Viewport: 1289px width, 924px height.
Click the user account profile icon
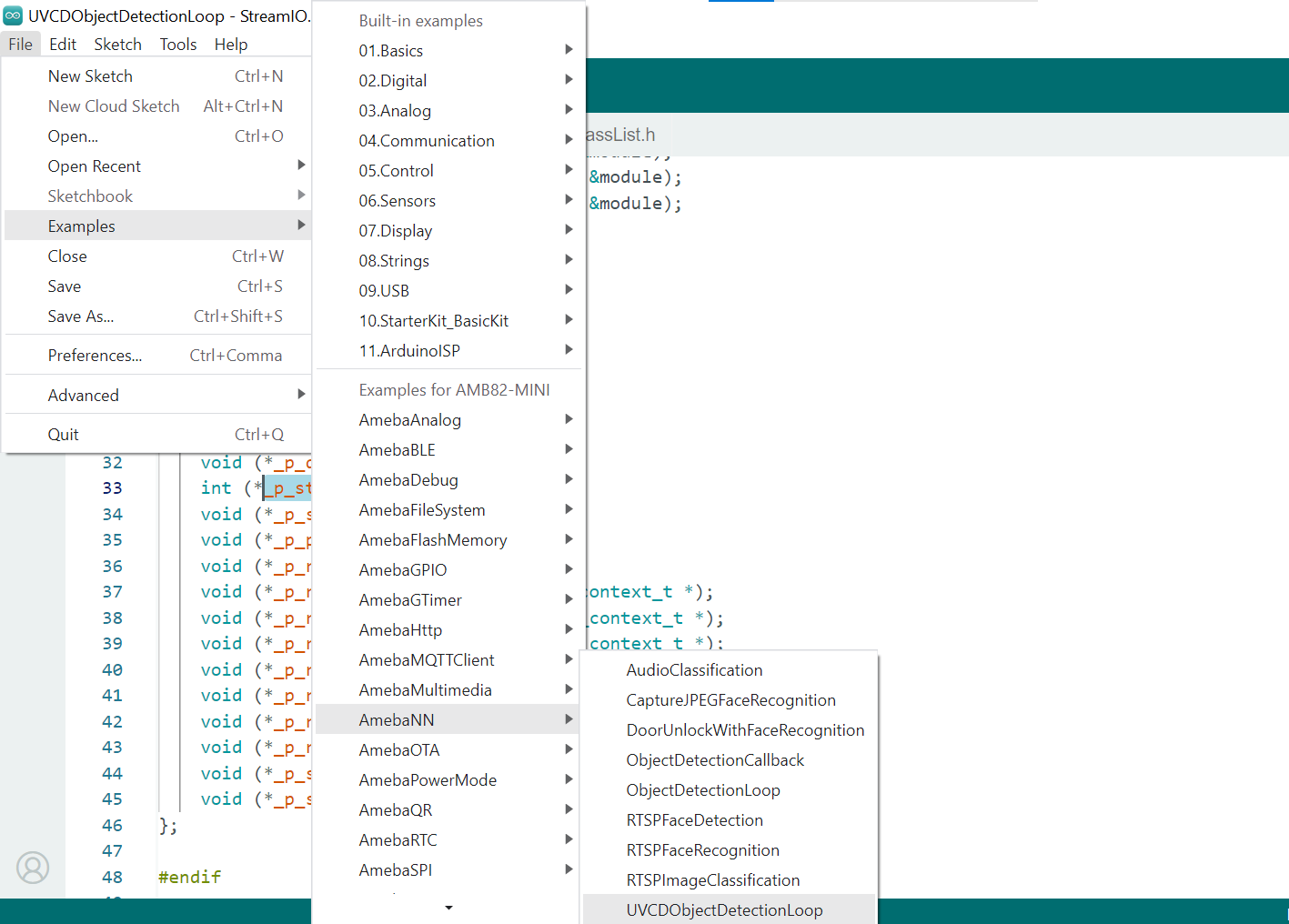coord(33,868)
